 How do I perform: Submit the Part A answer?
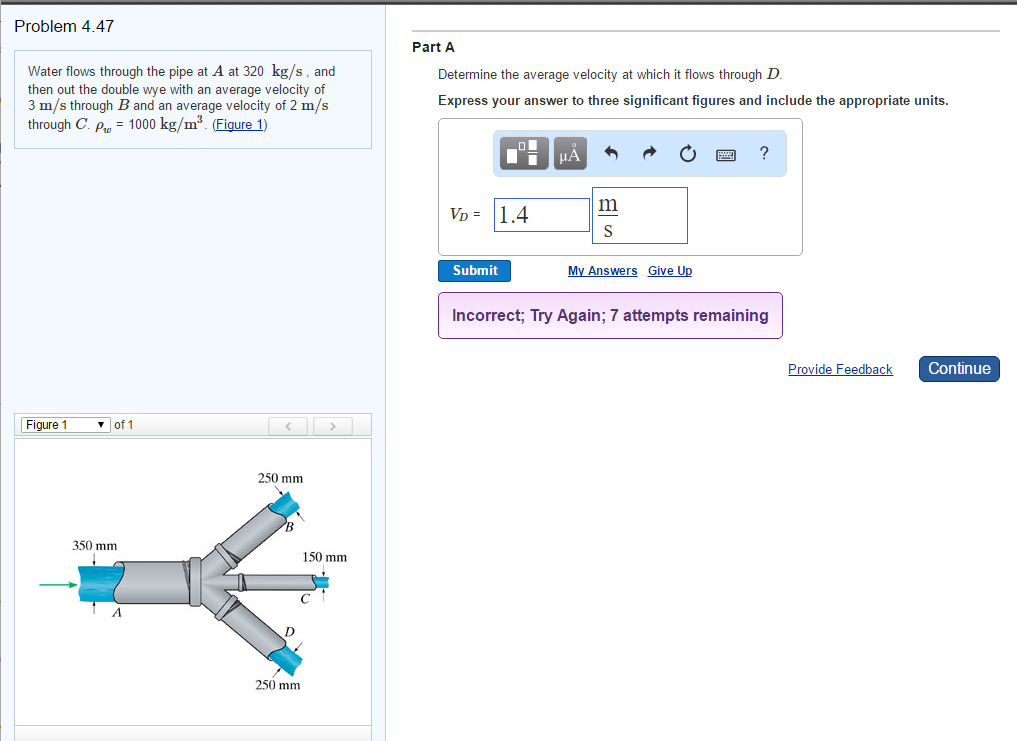(474, 270)
